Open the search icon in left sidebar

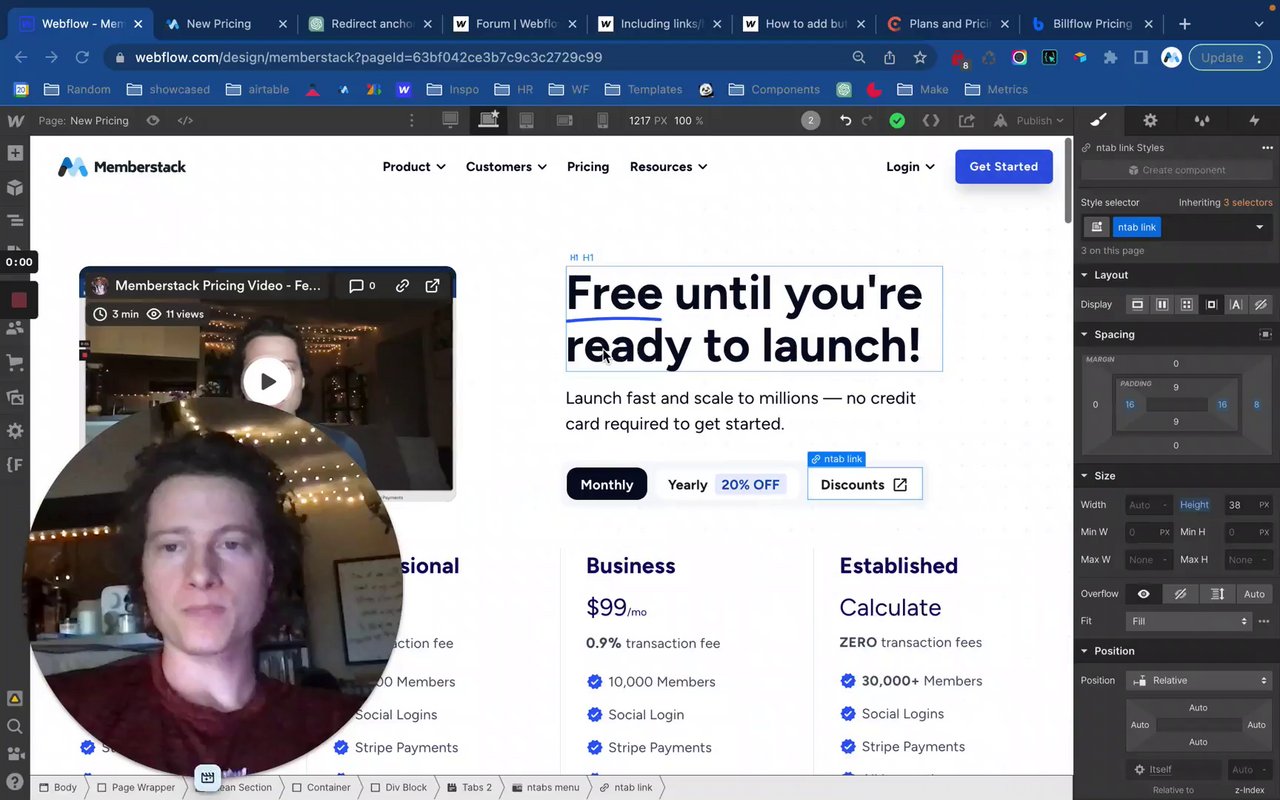(x=15, y=727)
